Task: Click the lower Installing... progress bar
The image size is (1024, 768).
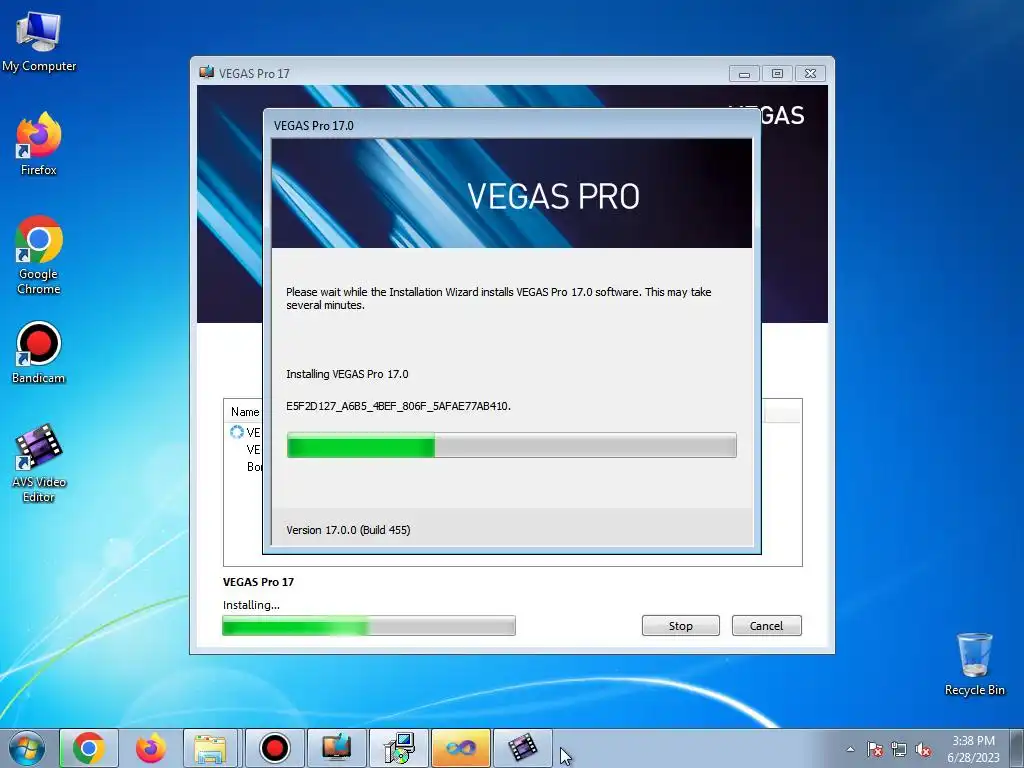Action: [369, 626]
